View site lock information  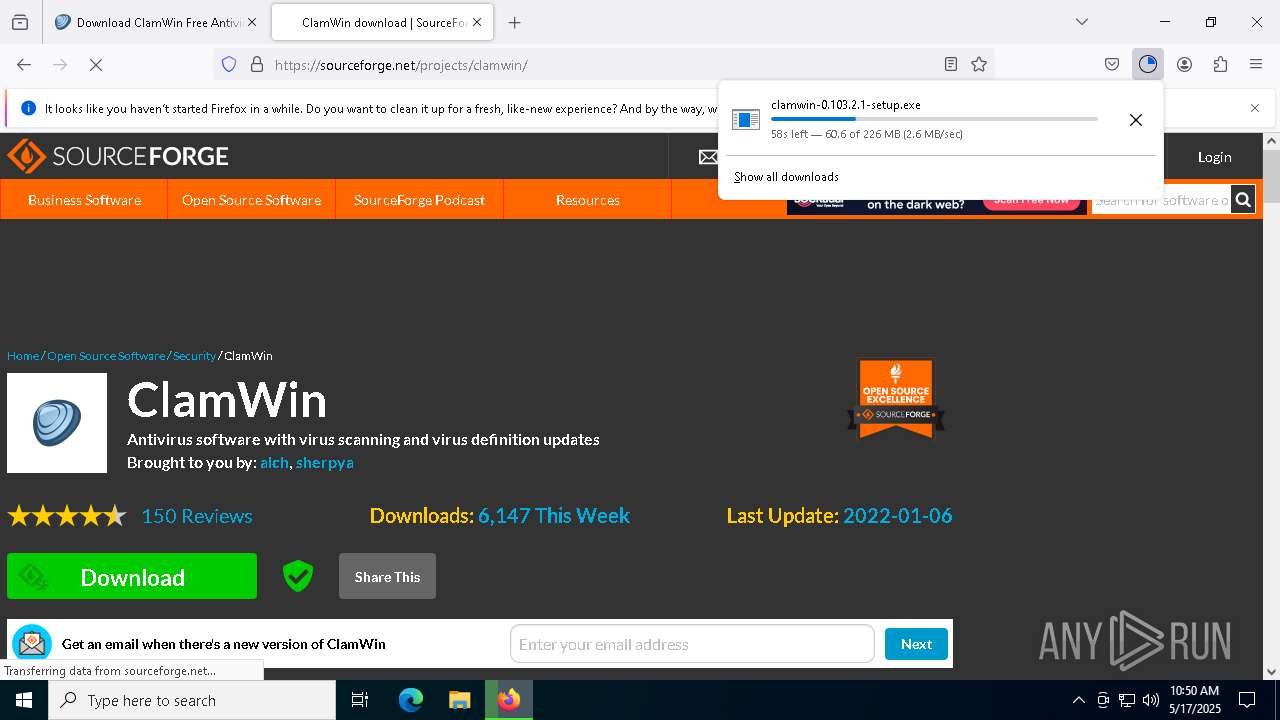click(257, 64)
